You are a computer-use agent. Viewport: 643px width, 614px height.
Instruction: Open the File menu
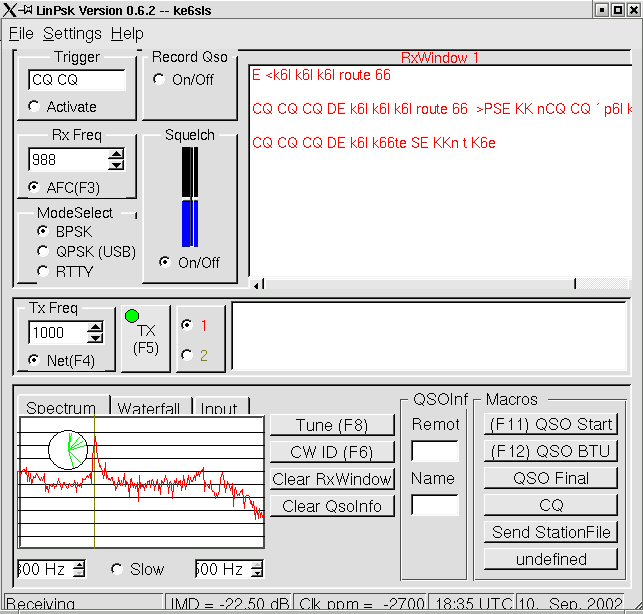coord(21,34)
